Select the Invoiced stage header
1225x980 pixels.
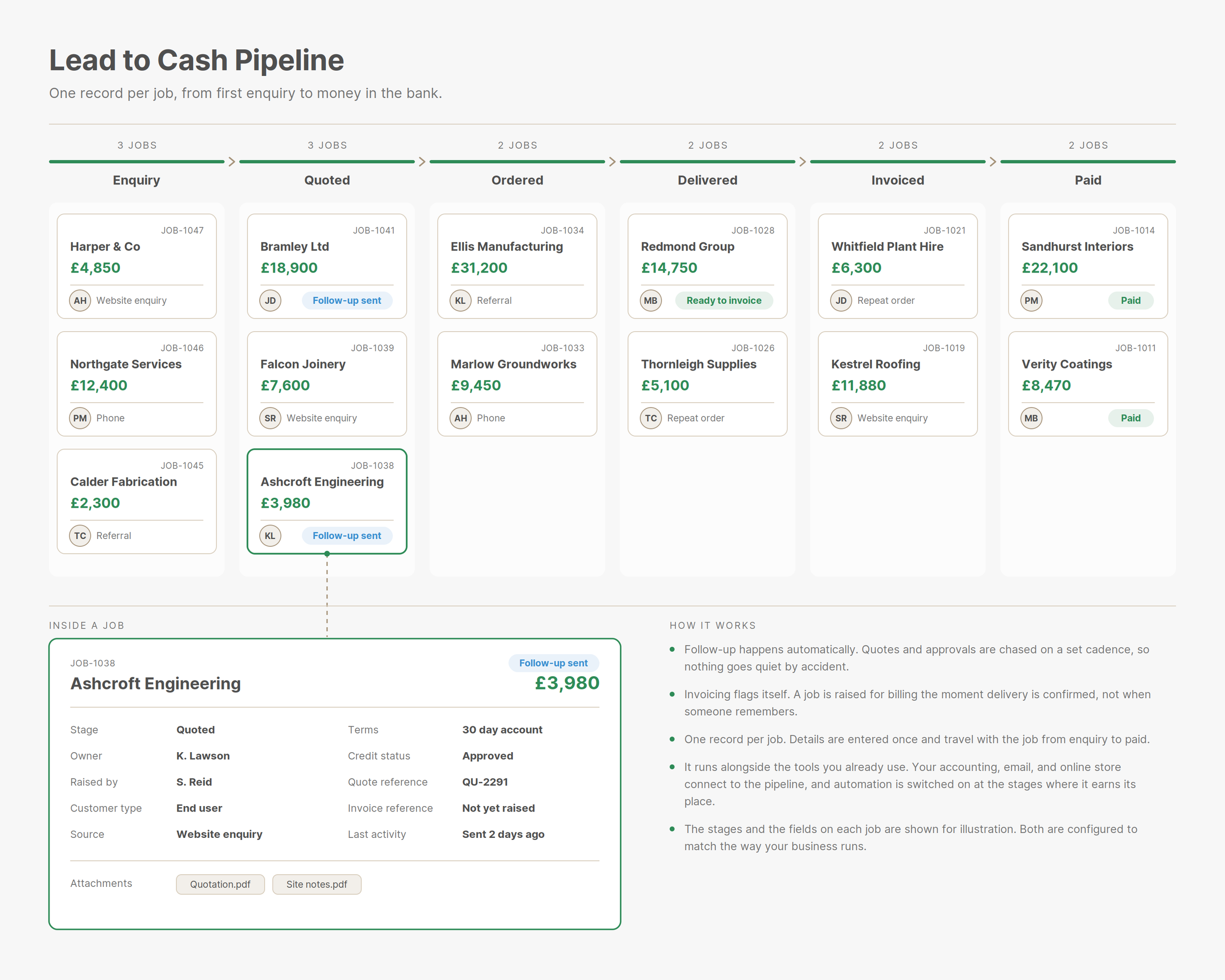[898, 180]
